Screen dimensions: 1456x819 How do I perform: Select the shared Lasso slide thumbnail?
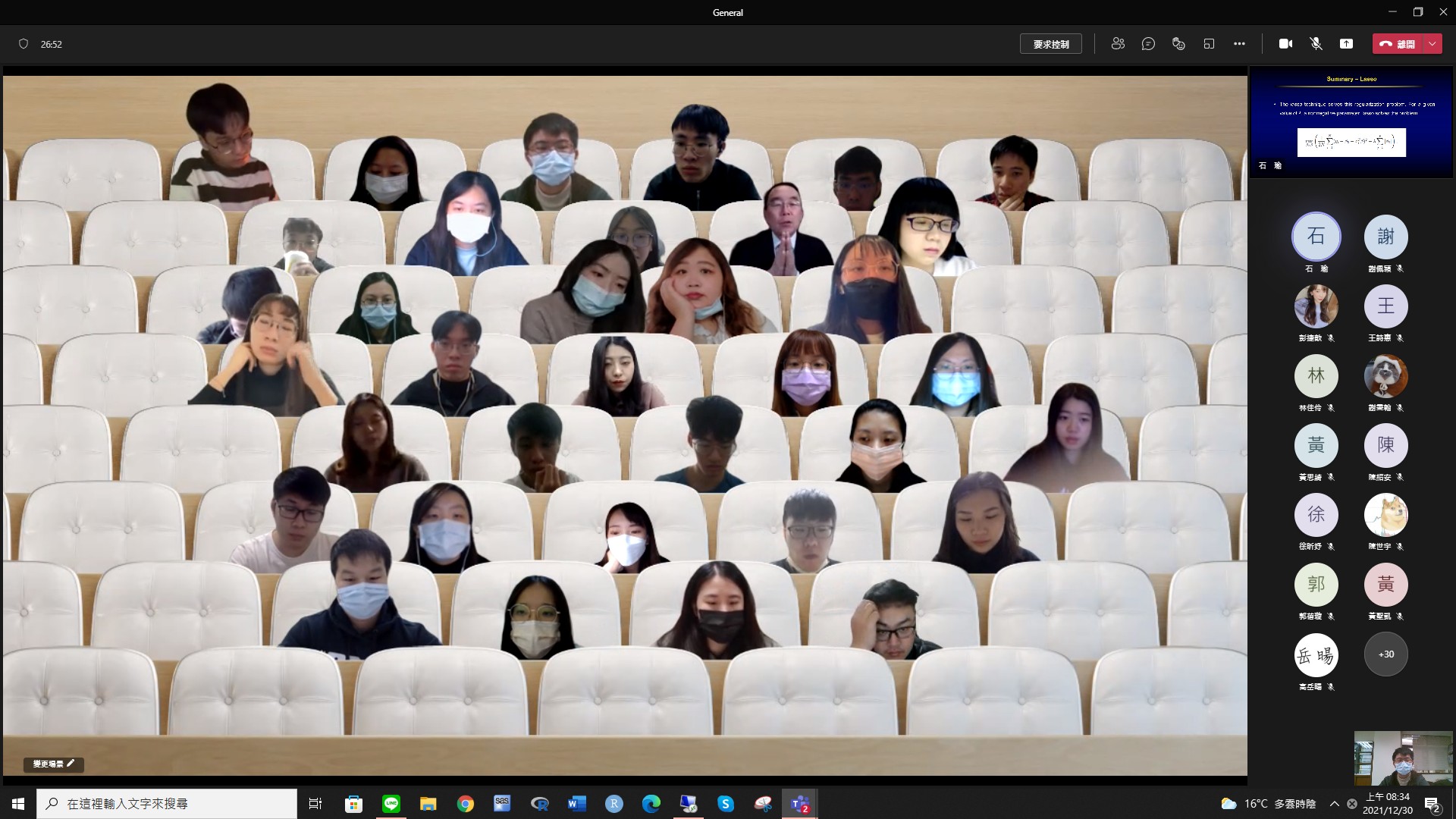point(1351,123)
